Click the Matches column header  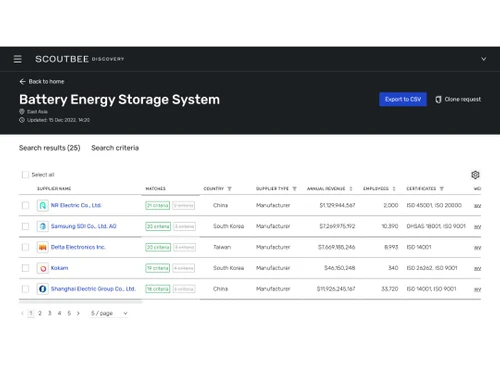[156, 189]
